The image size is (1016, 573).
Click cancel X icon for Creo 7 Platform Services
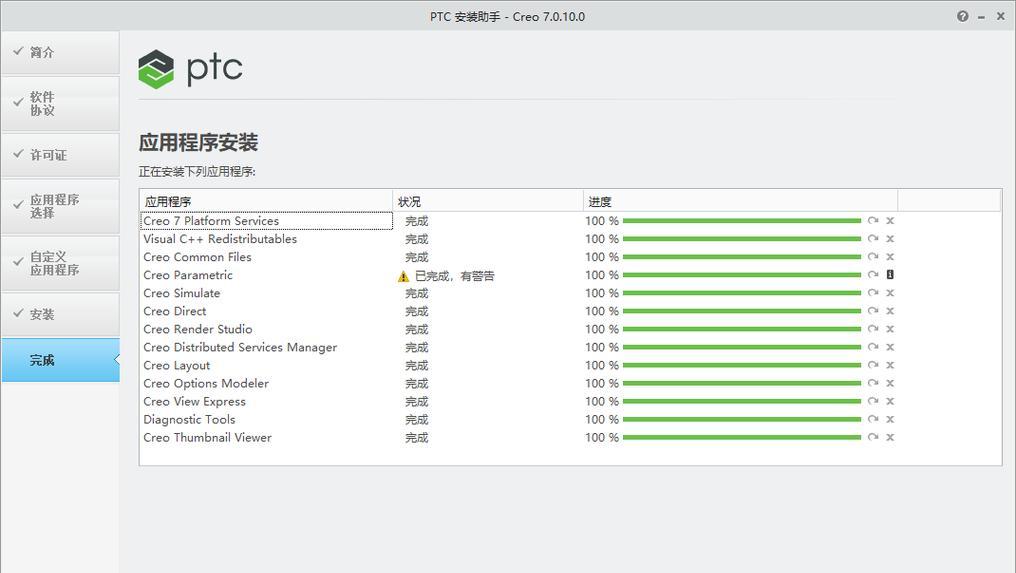coord(890,221)
